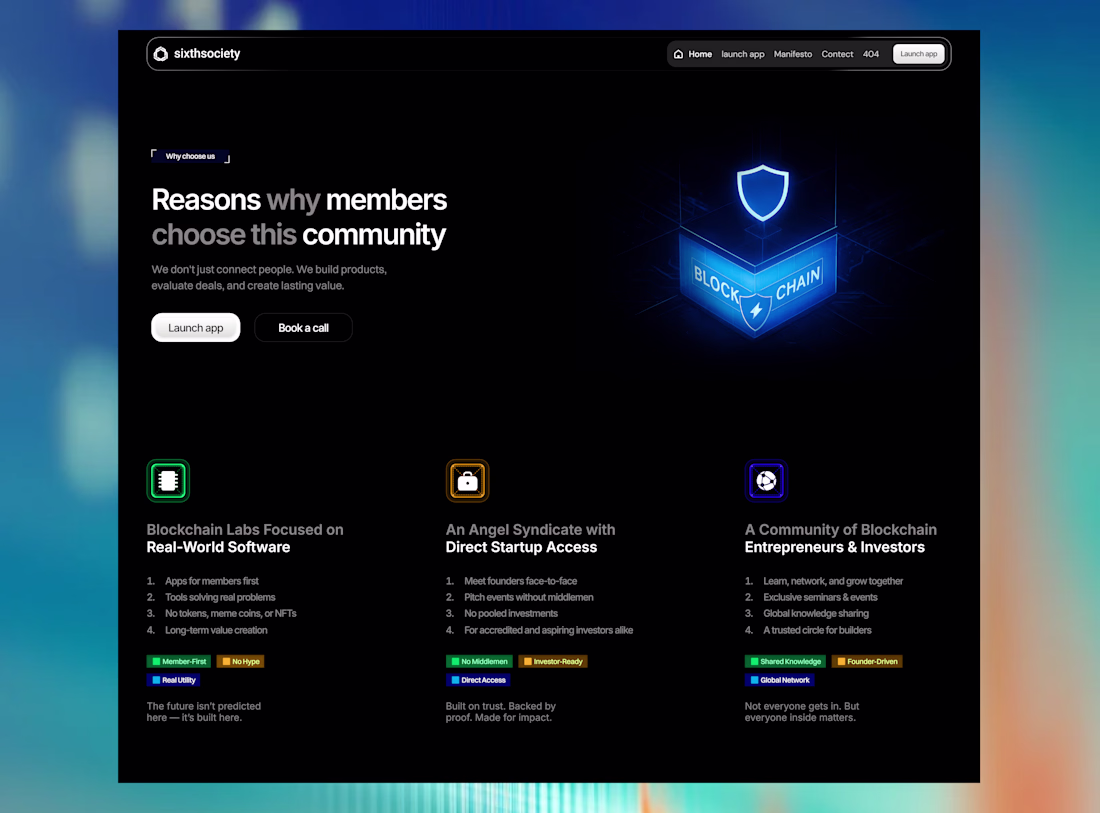Click the heading 'Reasons why members'
Screen dimensions: 1100x813
click(x=300, y=200)
